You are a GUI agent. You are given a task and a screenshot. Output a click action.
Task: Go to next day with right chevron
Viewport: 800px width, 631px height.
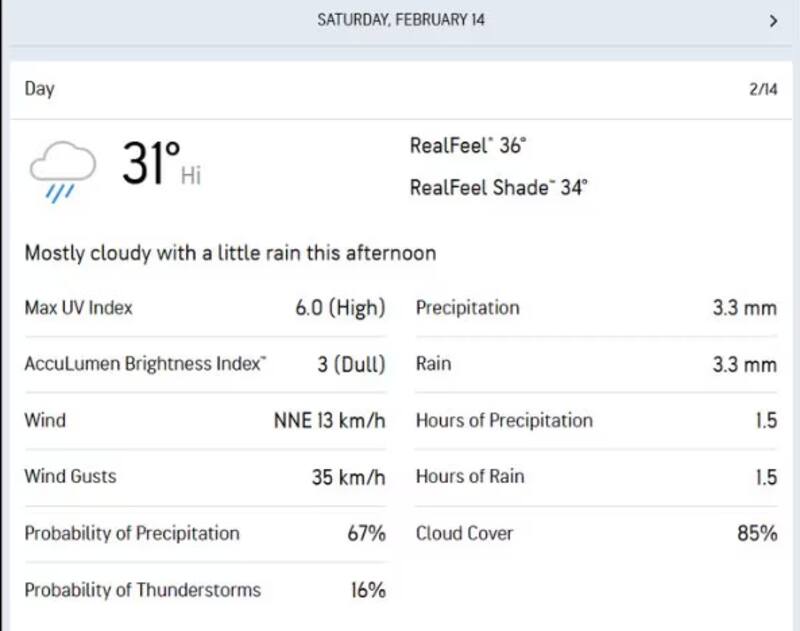point(773,21)
